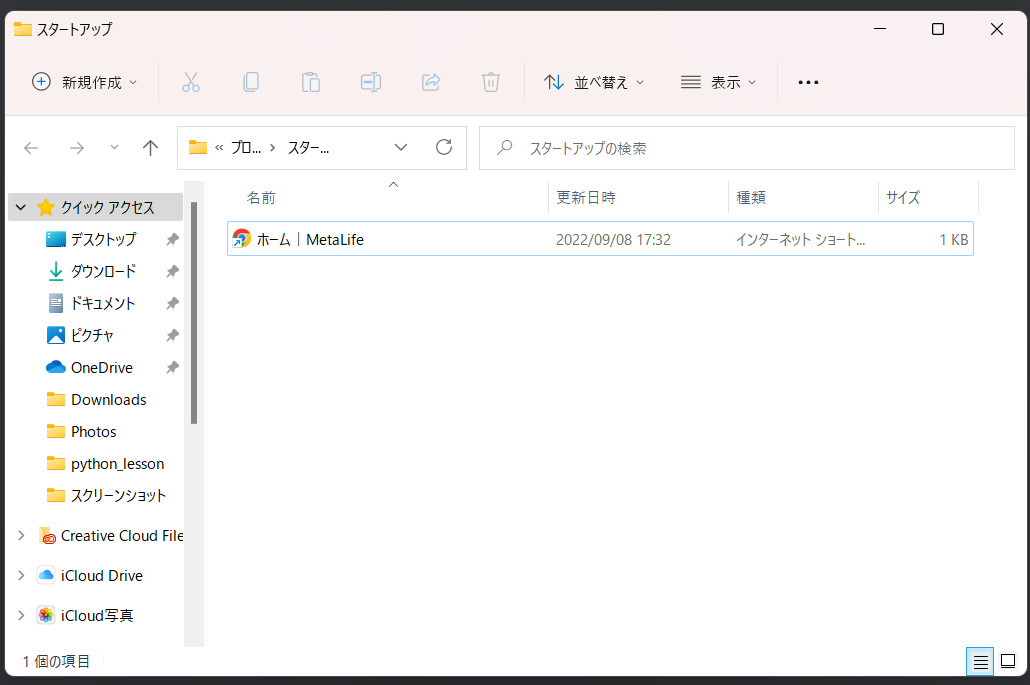Open ピクチャ in the sidebar
Screen dimensions: 1030x685
click(92, 336)
